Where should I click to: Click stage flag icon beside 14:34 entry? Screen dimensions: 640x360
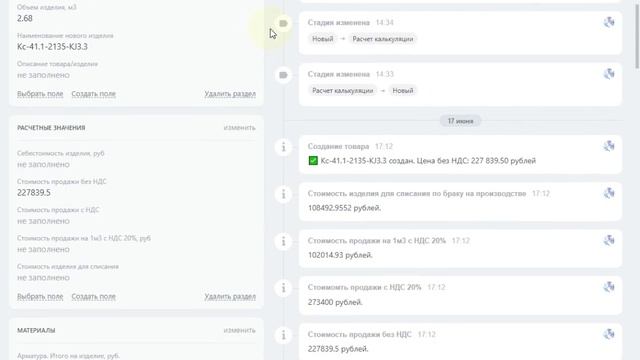(x=283, y=24)
